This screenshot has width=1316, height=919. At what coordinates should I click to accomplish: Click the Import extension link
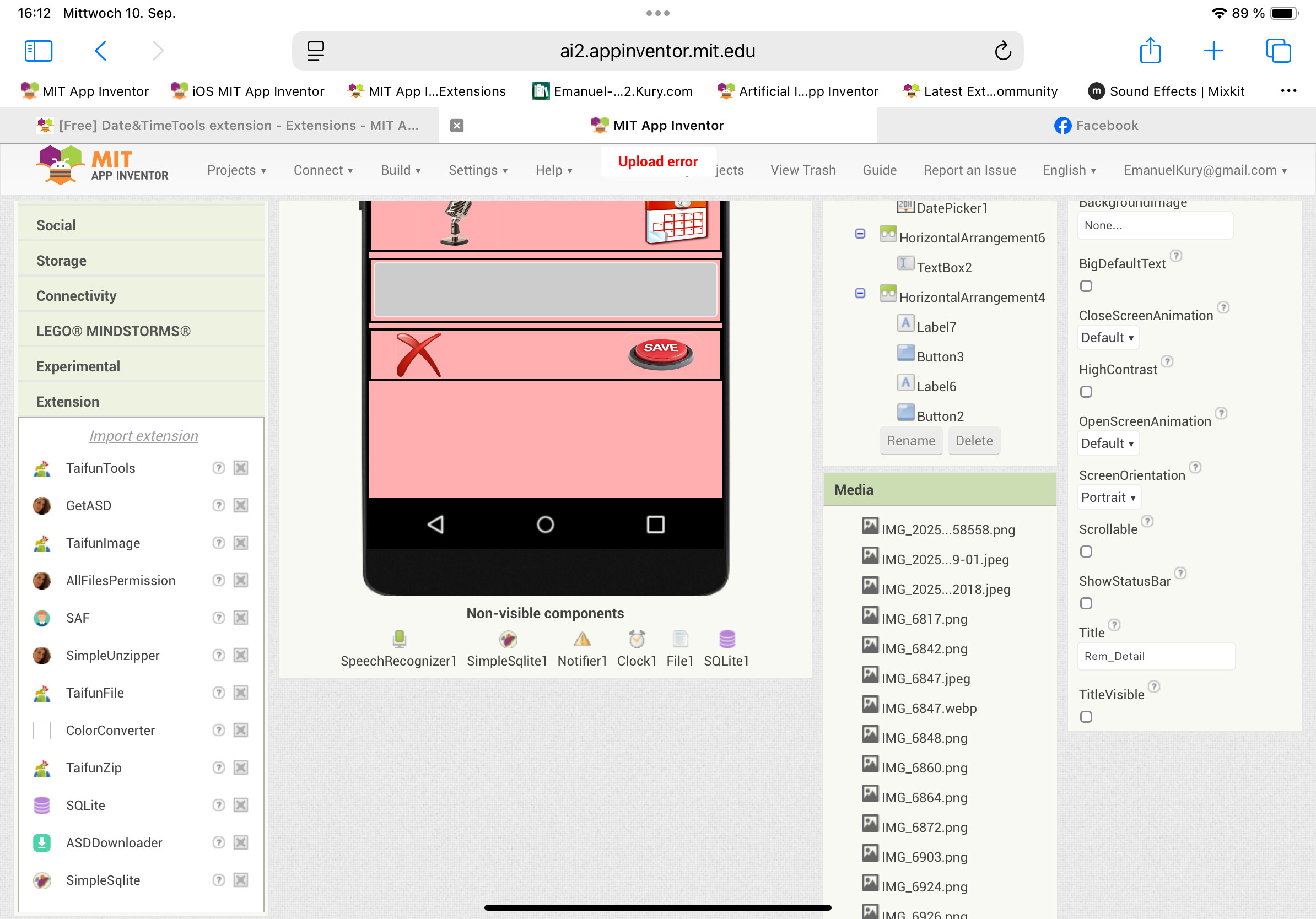pos(143,436)
